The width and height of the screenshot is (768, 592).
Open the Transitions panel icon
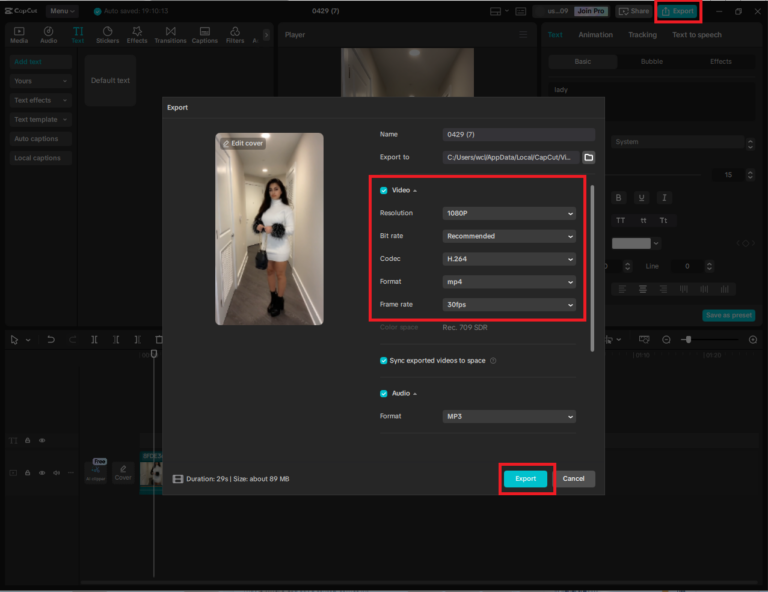[170, 35]
